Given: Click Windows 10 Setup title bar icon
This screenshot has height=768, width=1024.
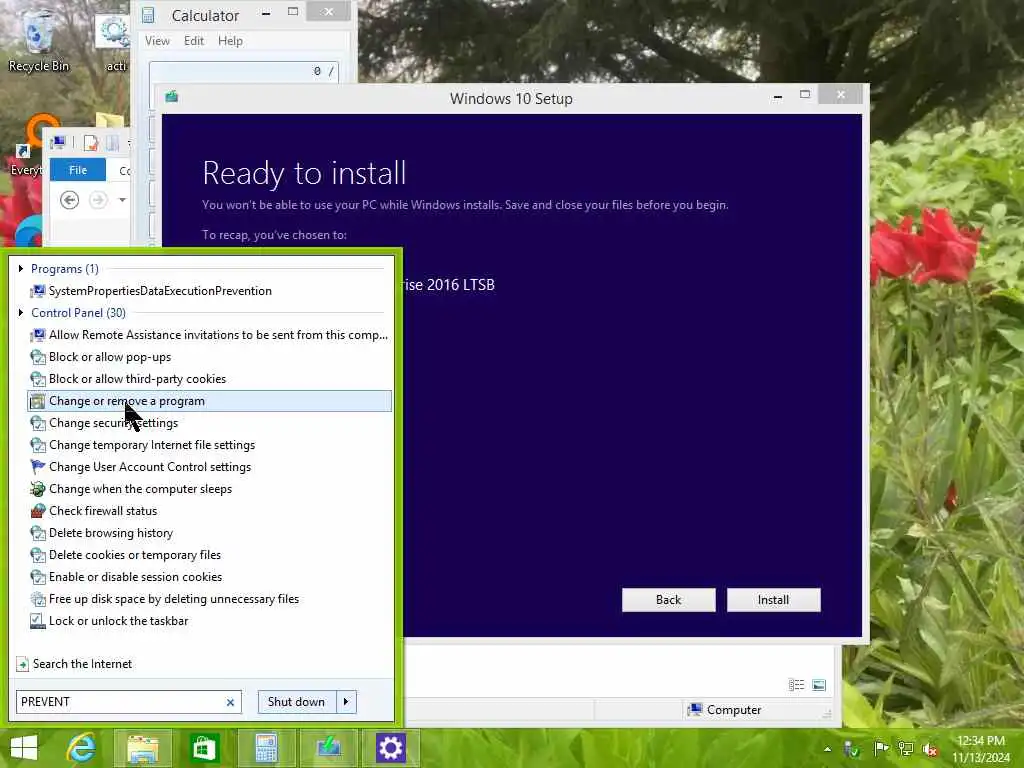Looking at the screenshot, I should (172, 97).
